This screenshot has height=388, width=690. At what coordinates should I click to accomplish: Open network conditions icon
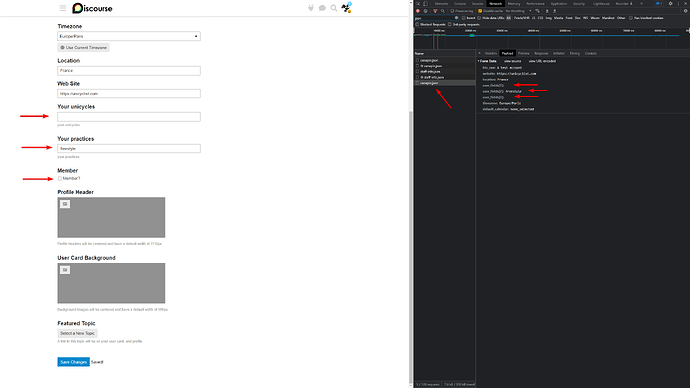tap(537, 11)
